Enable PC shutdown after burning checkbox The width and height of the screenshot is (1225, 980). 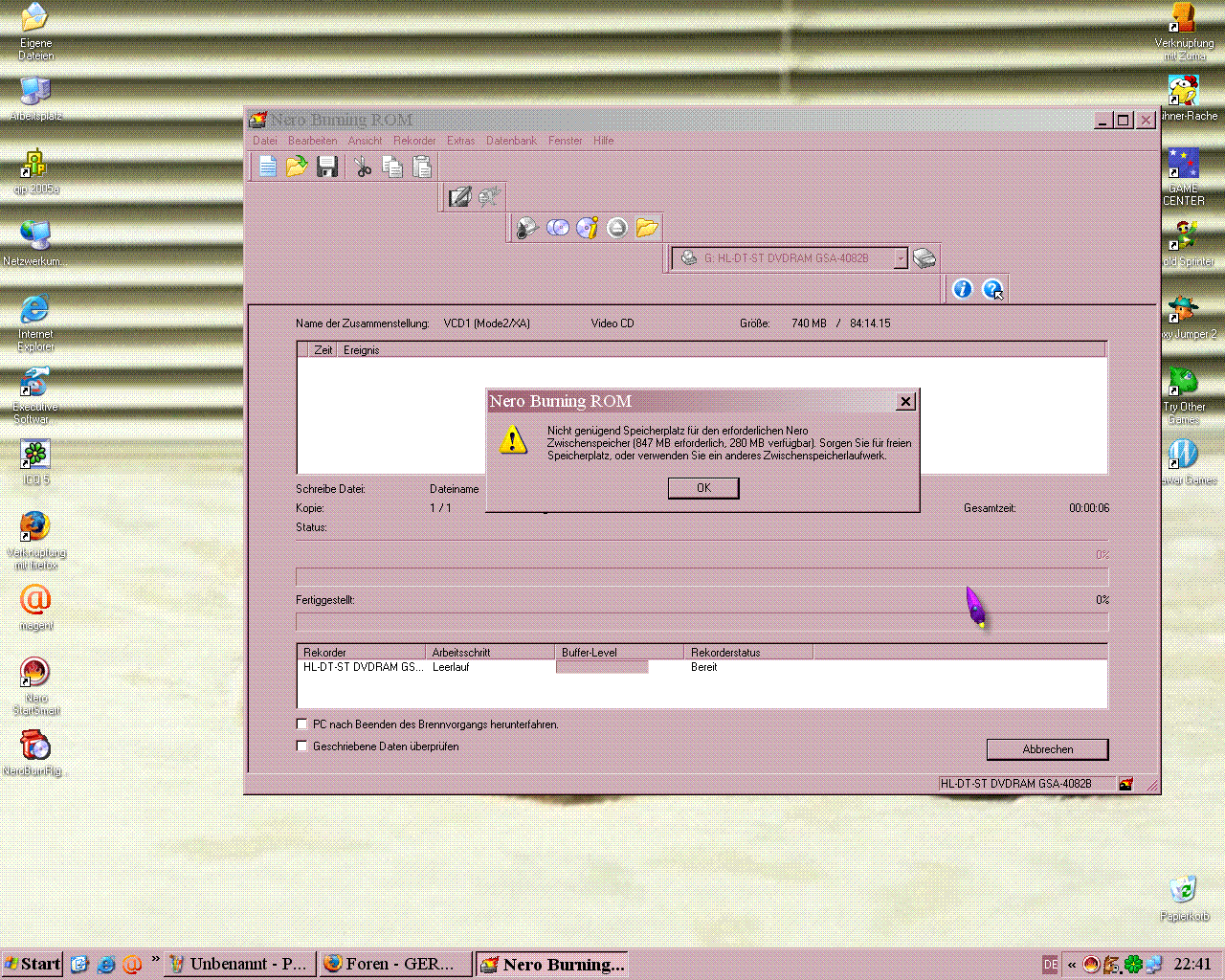(x=302, y=724)
